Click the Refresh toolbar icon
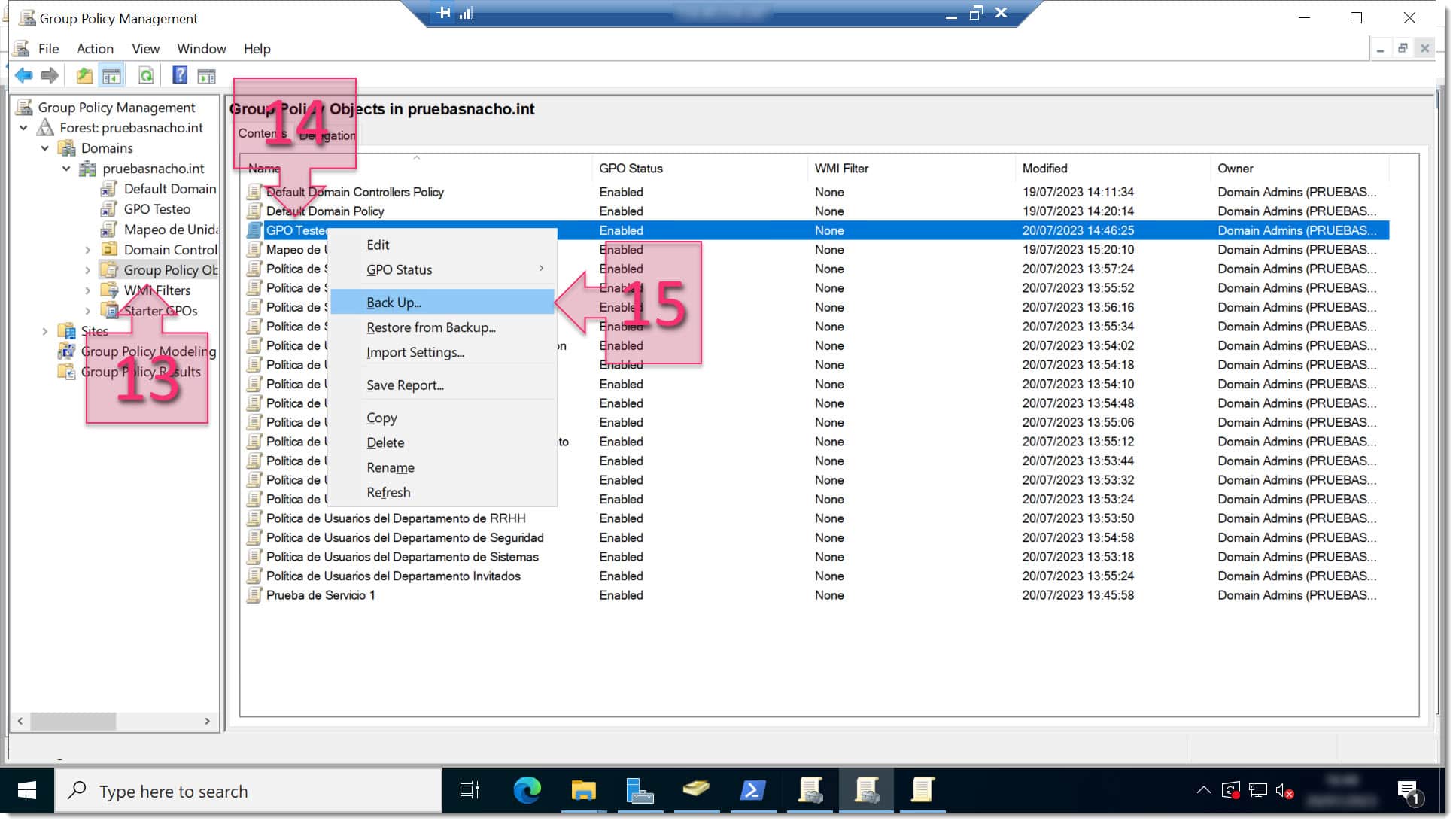This screenshot has width=1456, height=824. (146, 75)
